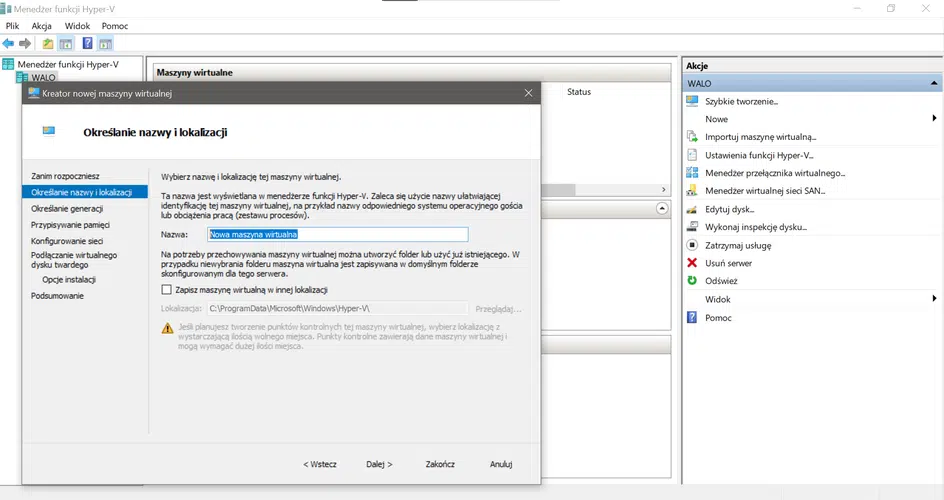Expand the Nowe submenu arrow

[x=934, y=119]
